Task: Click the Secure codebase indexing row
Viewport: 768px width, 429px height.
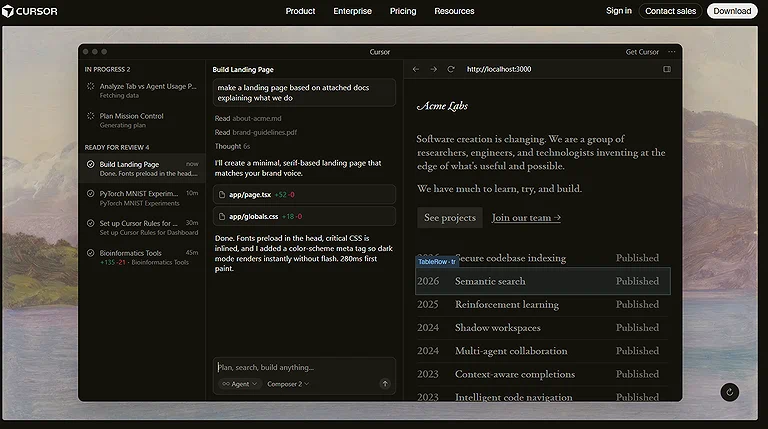Action: pyautogui.click(x=543, y=258)
